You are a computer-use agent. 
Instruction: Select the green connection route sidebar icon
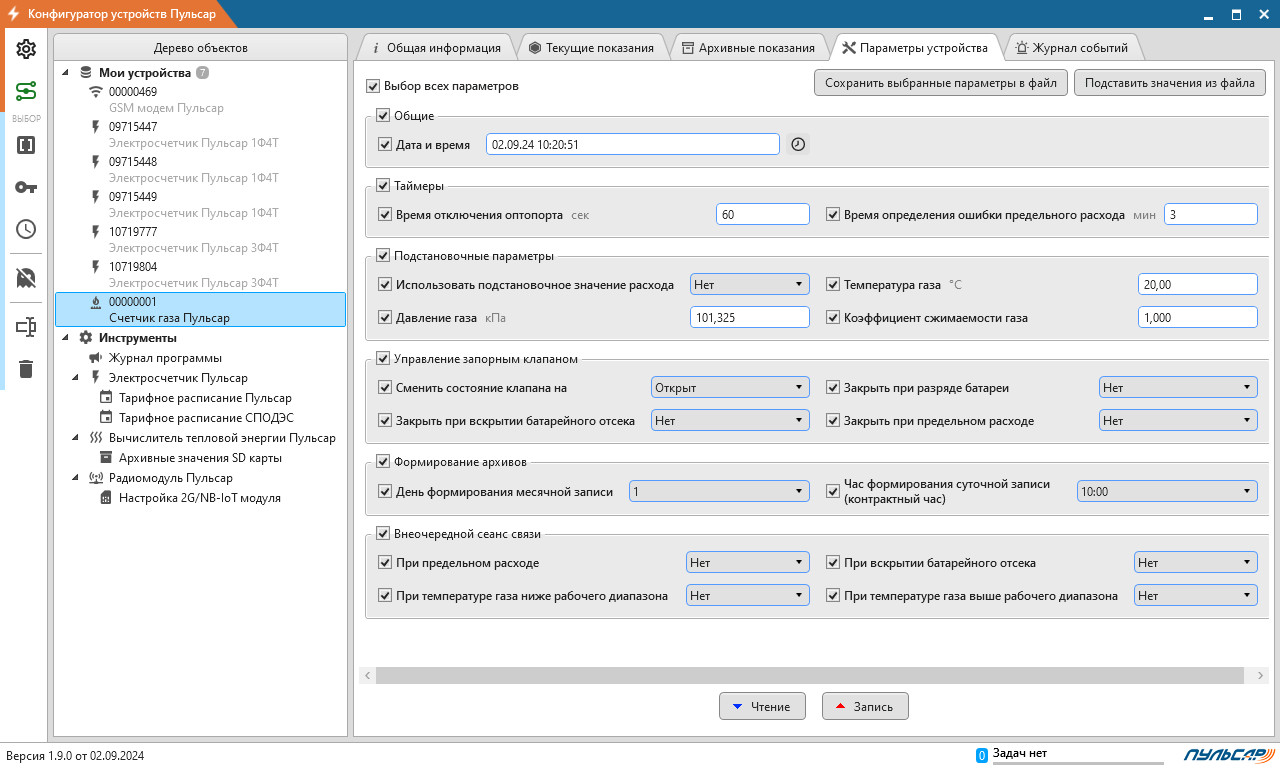point(26,92)
